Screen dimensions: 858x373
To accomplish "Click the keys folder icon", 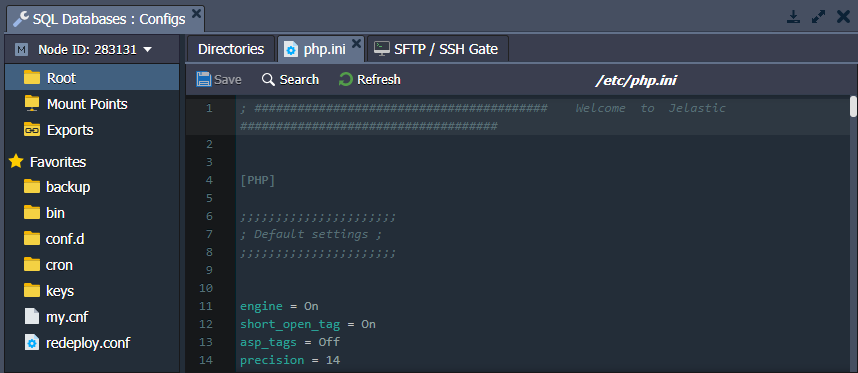I will point(32,290).
